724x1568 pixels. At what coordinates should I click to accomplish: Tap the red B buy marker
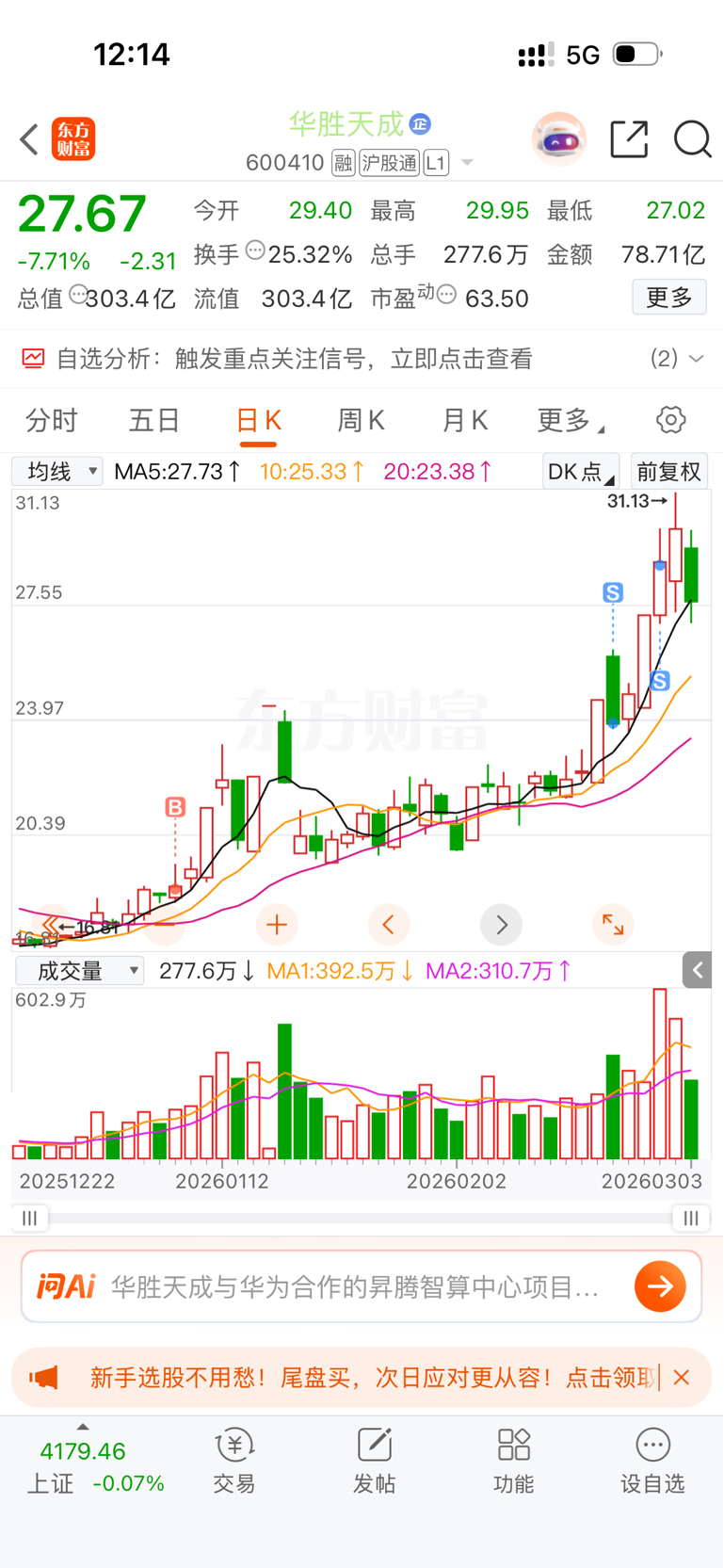(175, 807)
